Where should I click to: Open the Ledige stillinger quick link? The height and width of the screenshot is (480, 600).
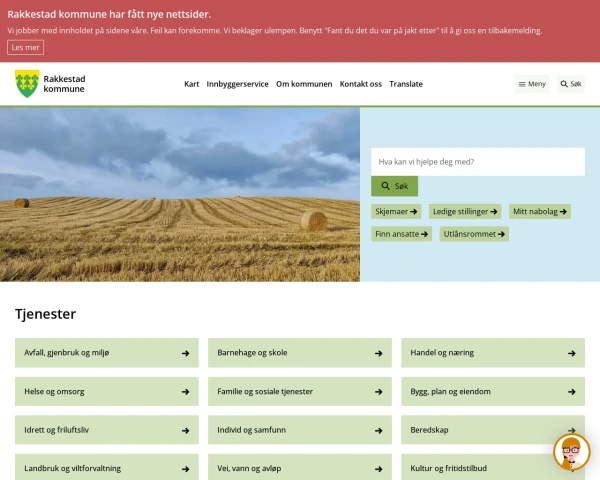click(x=466, y=211)
